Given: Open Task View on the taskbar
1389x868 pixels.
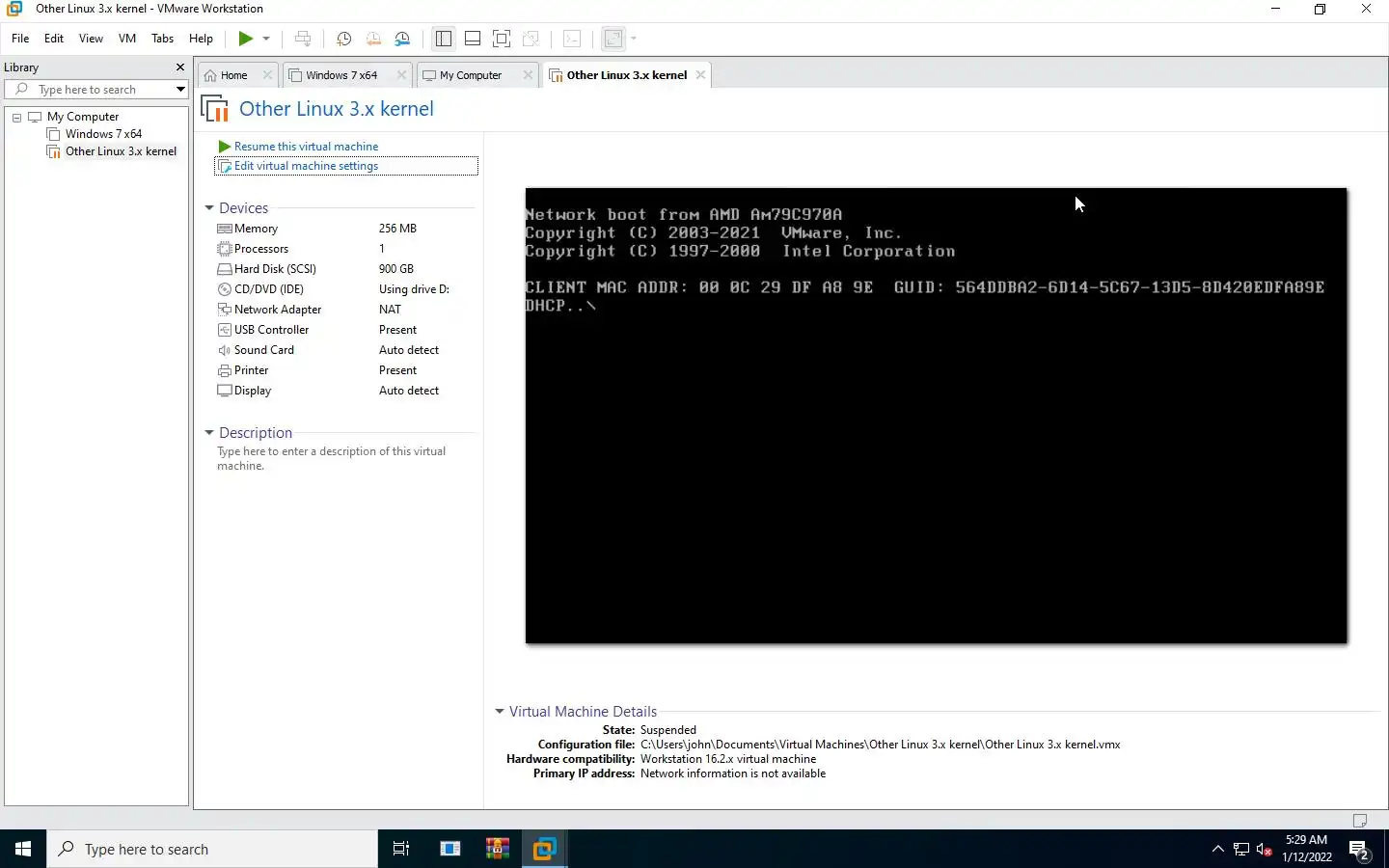Looking at the screenshot, I should pyautogui.click(x=401, y=849).
